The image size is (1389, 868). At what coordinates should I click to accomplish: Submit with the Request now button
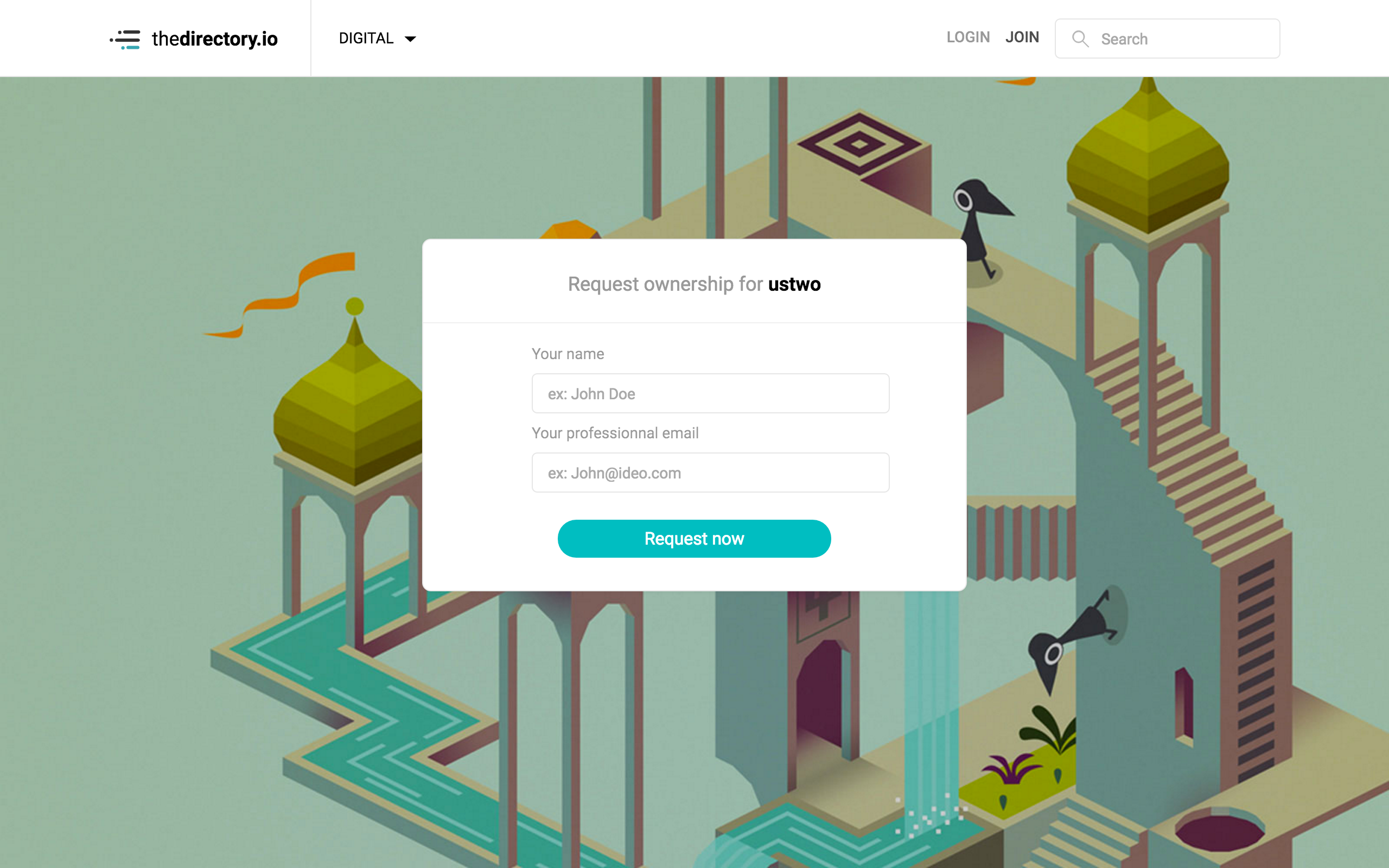[694, 539]
